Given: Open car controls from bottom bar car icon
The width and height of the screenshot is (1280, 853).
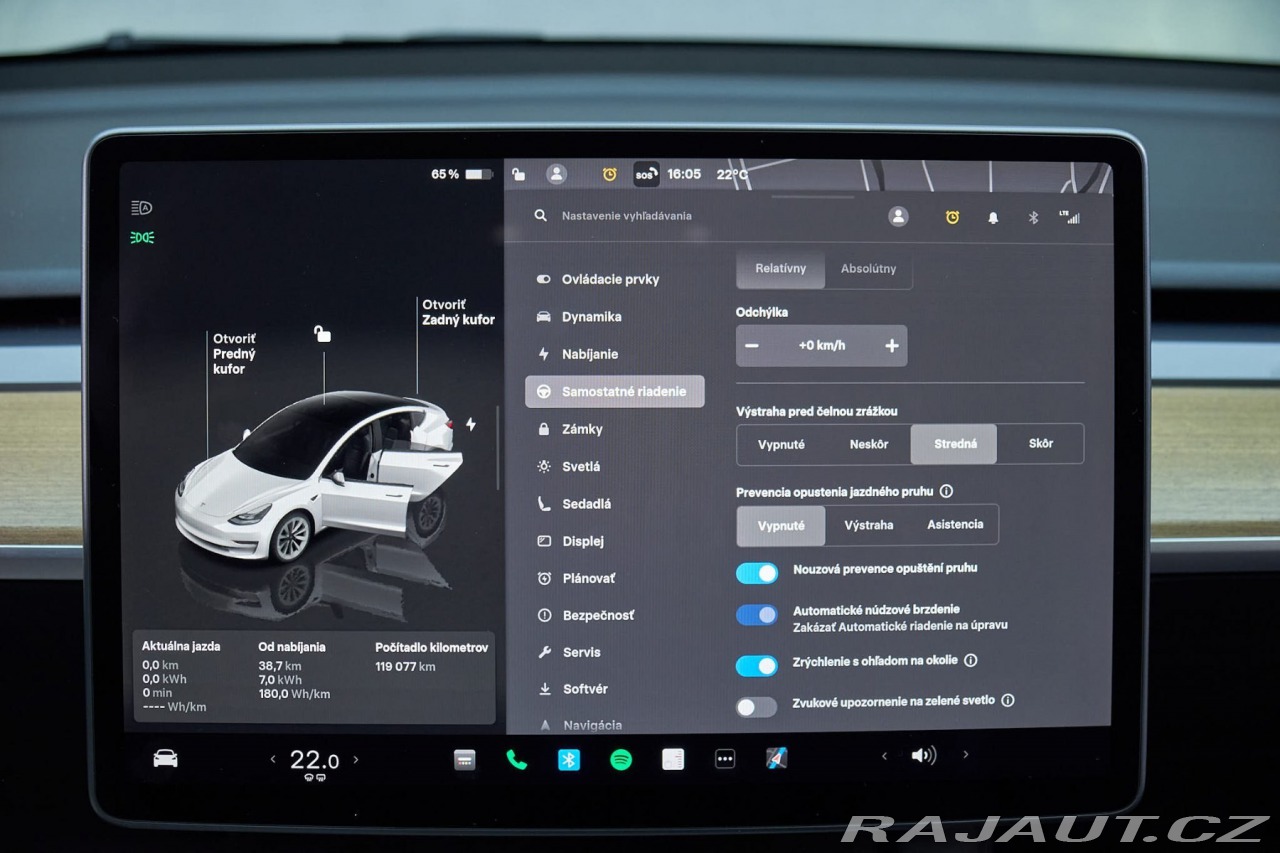Looking at the screenshot, I should click(x=165, y=758).
